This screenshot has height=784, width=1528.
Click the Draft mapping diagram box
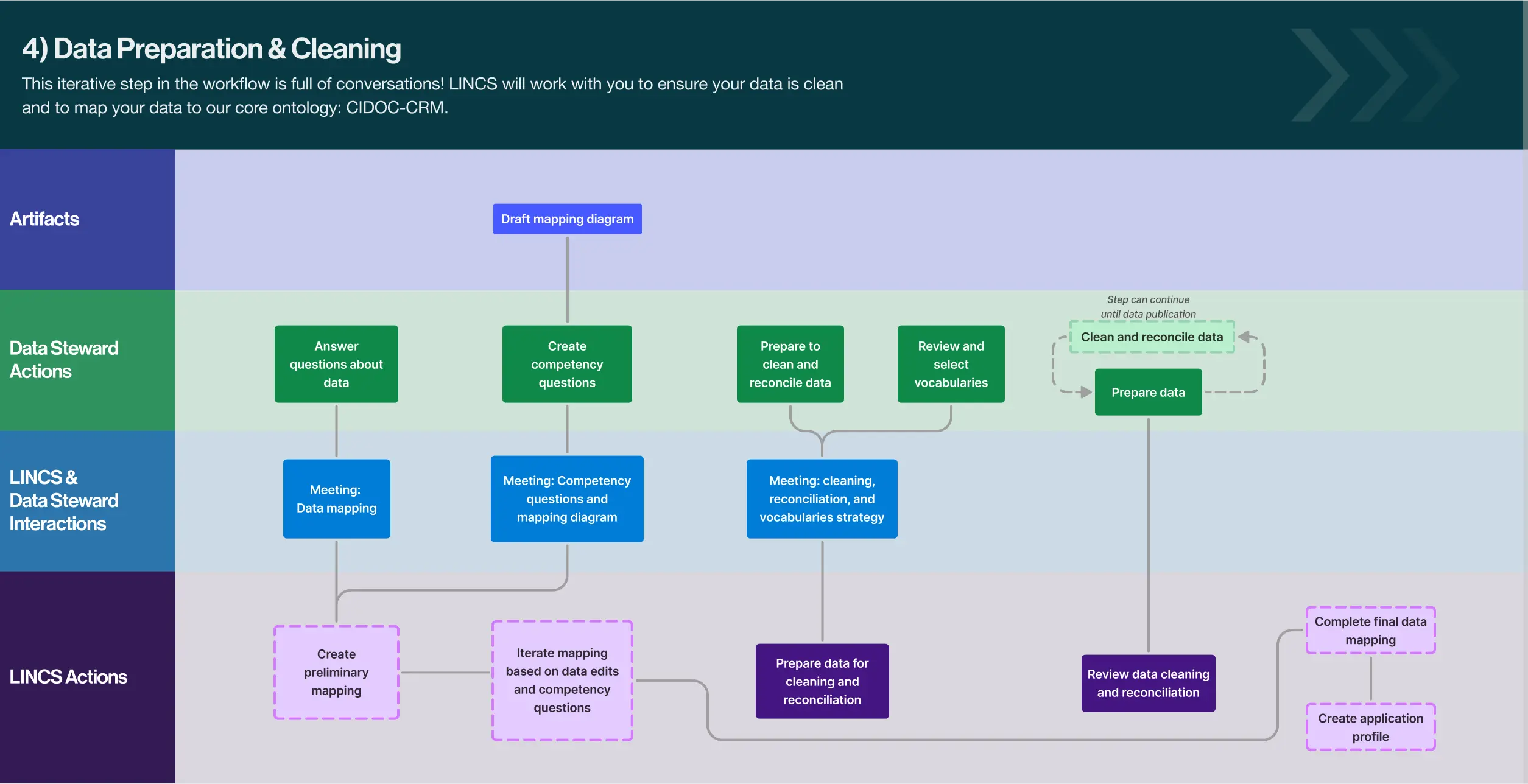tap(567, 219)
